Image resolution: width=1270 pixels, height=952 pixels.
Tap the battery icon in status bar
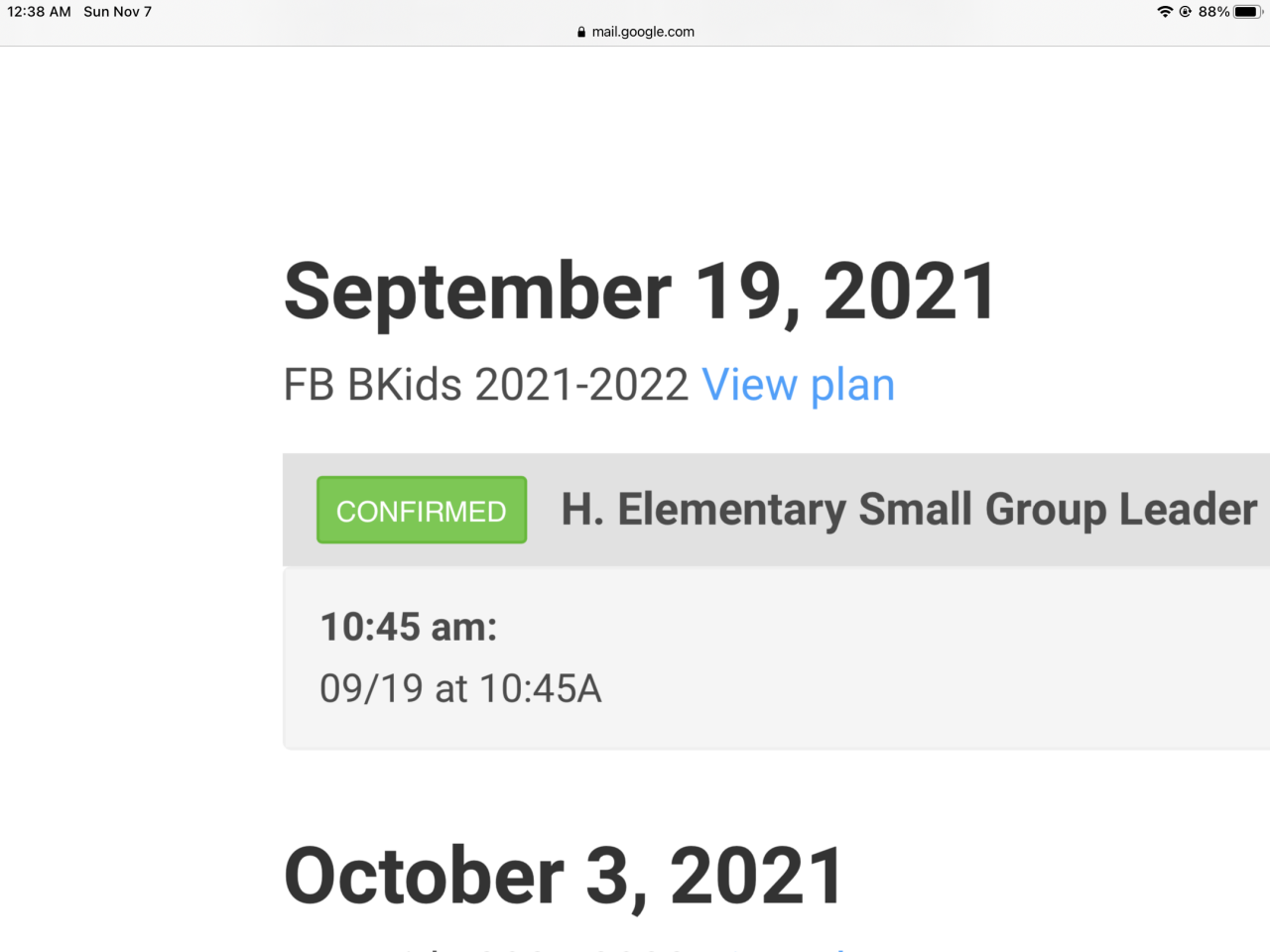1248,12
